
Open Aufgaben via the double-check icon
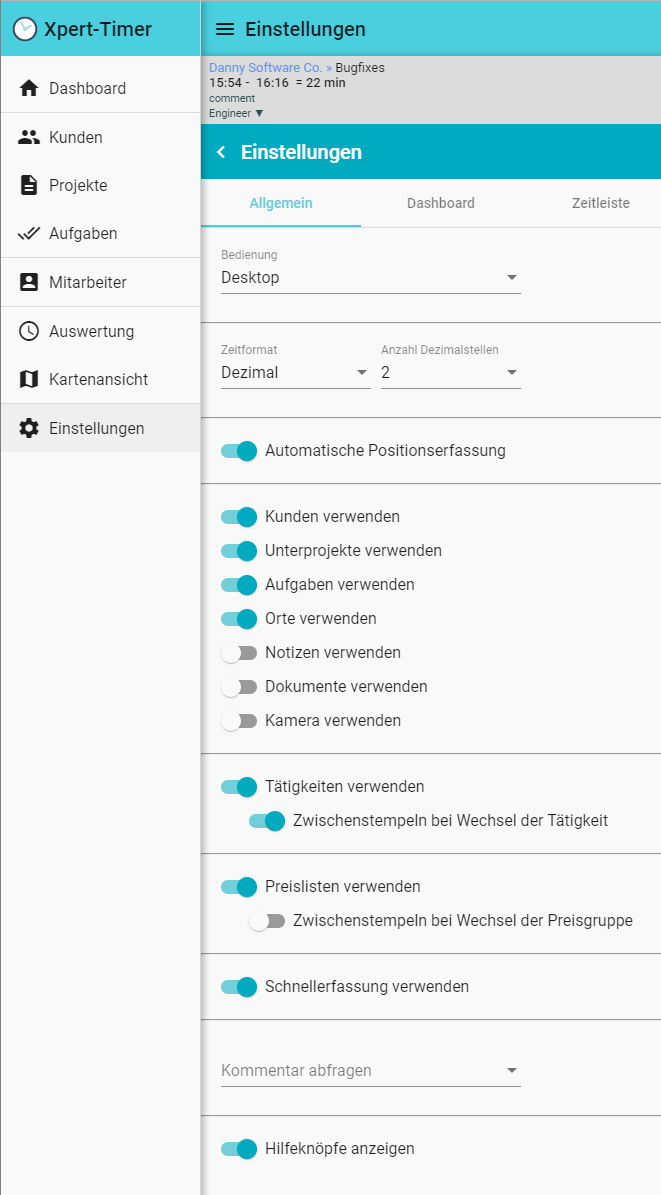[x=29, y=233]
